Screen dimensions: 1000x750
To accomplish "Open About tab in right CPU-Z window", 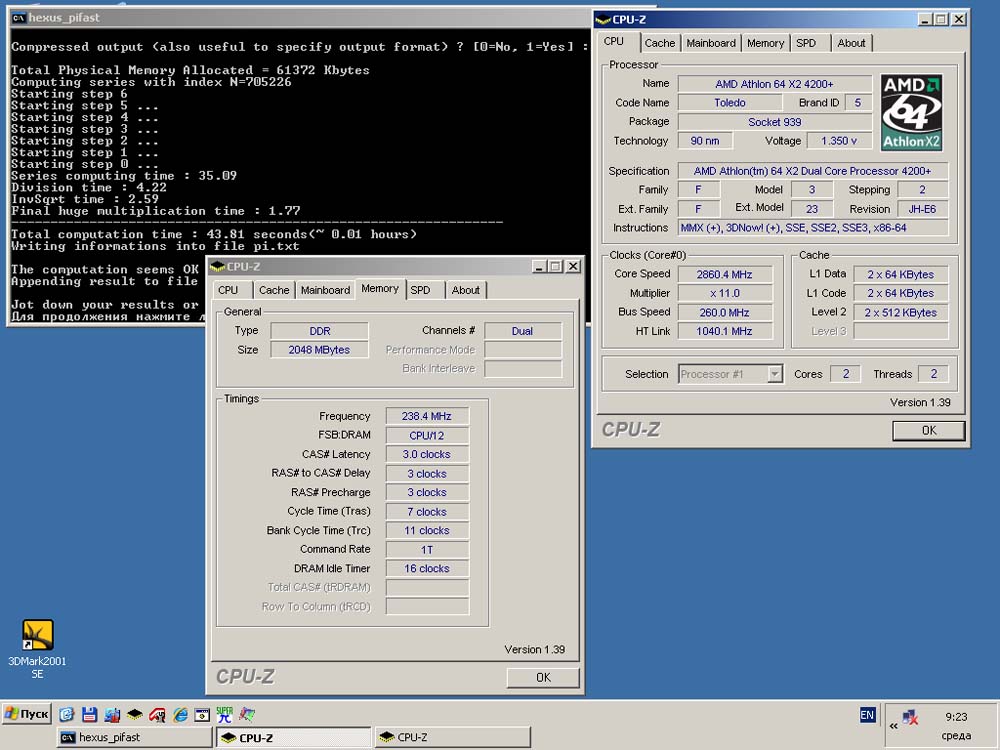I will [x=851, y=43].
